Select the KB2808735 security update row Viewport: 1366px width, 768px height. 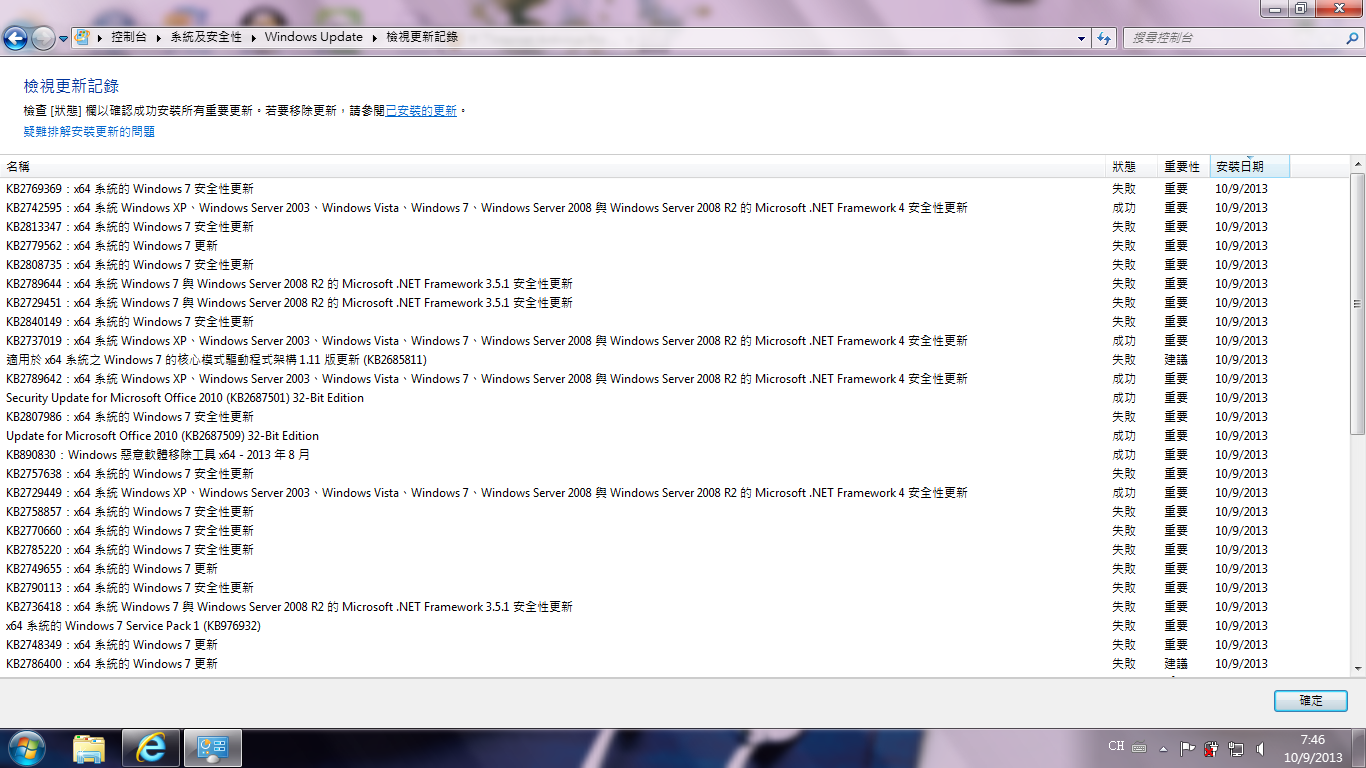[675, 264]
